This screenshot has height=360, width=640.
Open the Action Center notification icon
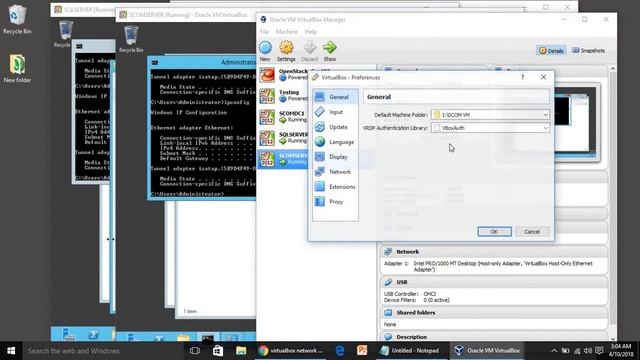pos(599,351)
